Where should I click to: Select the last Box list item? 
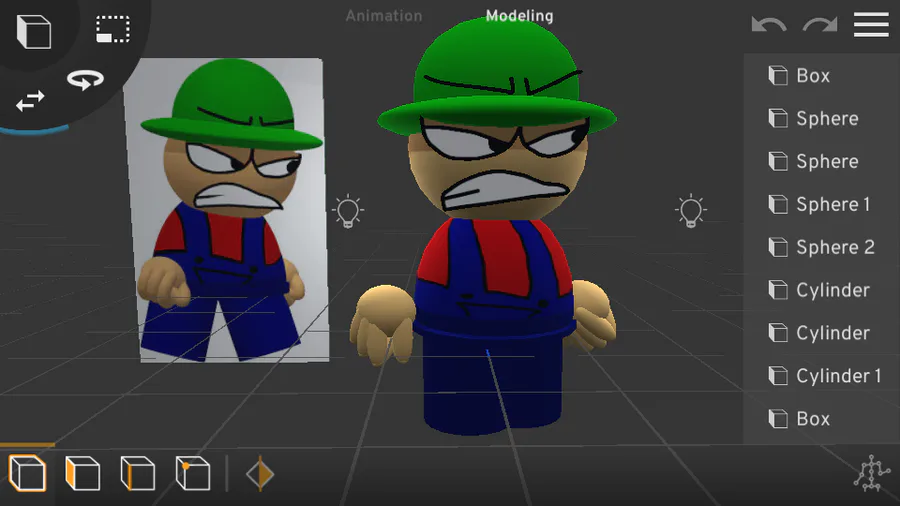[x=822, y=419]
